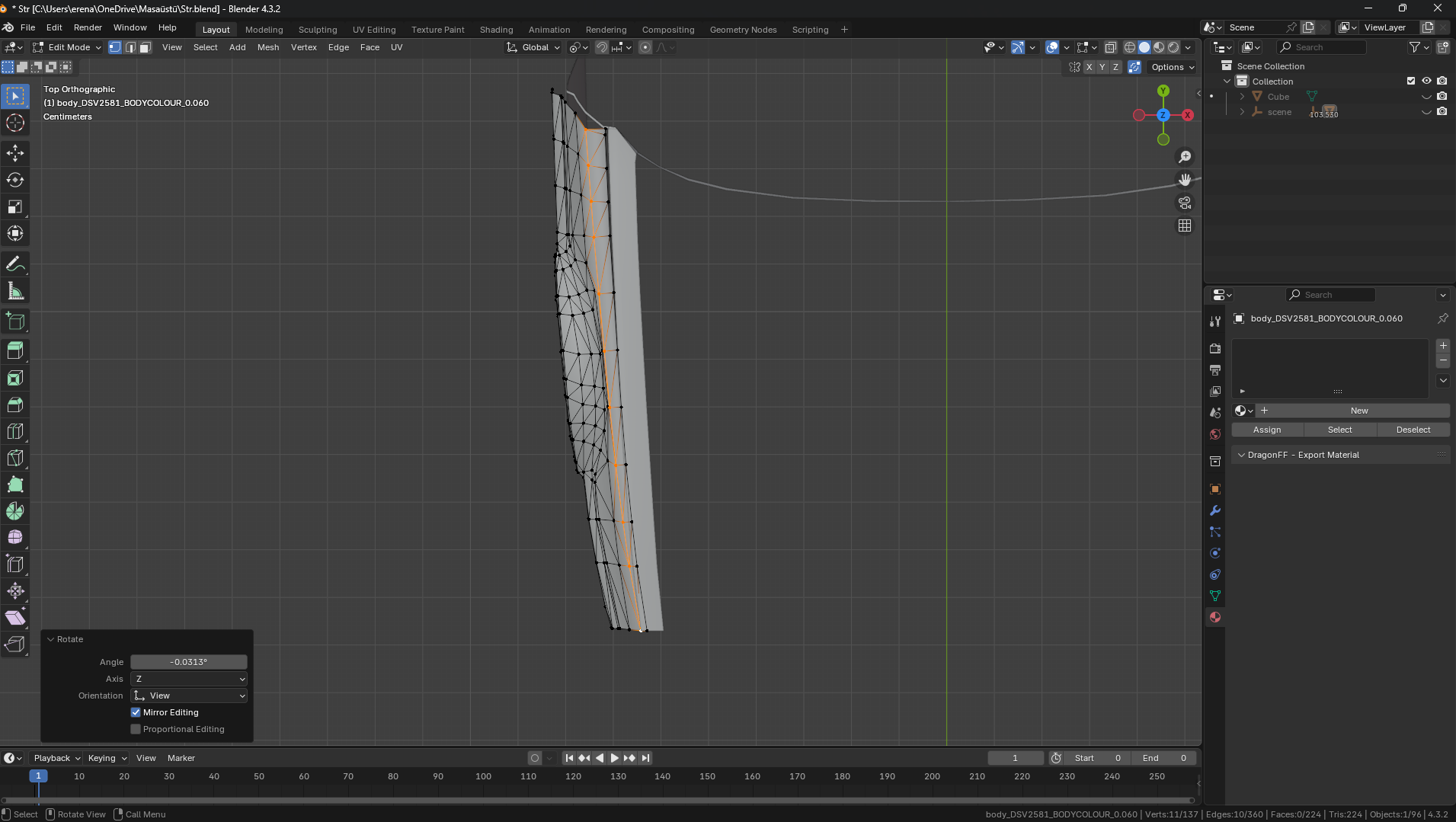The image size is (1456, 822).
Task: Toggle Collection exclude checkbox in outliner
Action: pyautogui.click(x=1411, y=81)
